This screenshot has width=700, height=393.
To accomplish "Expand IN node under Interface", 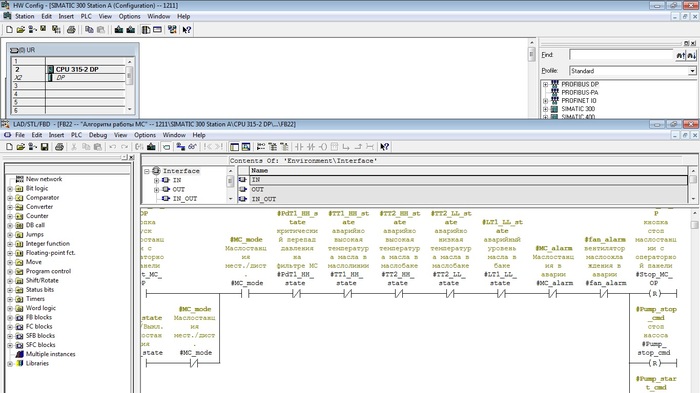I will (x=156, y=180).
